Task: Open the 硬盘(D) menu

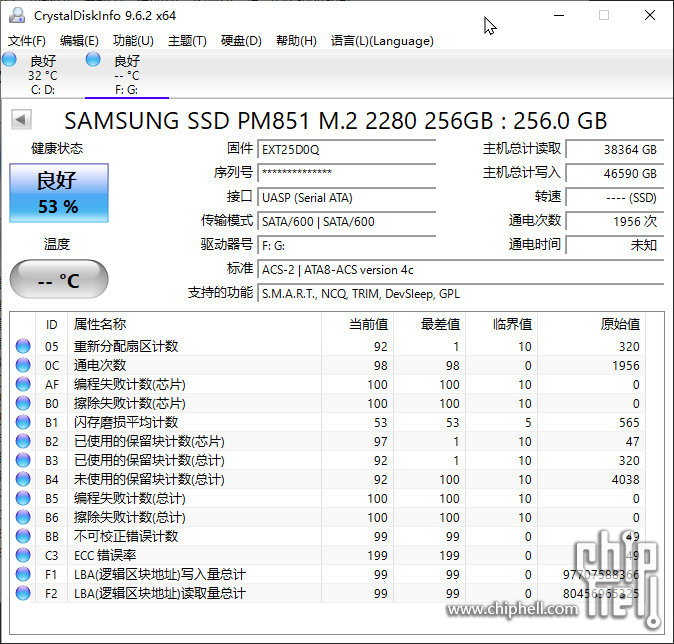Action: (x=241, y=41)
